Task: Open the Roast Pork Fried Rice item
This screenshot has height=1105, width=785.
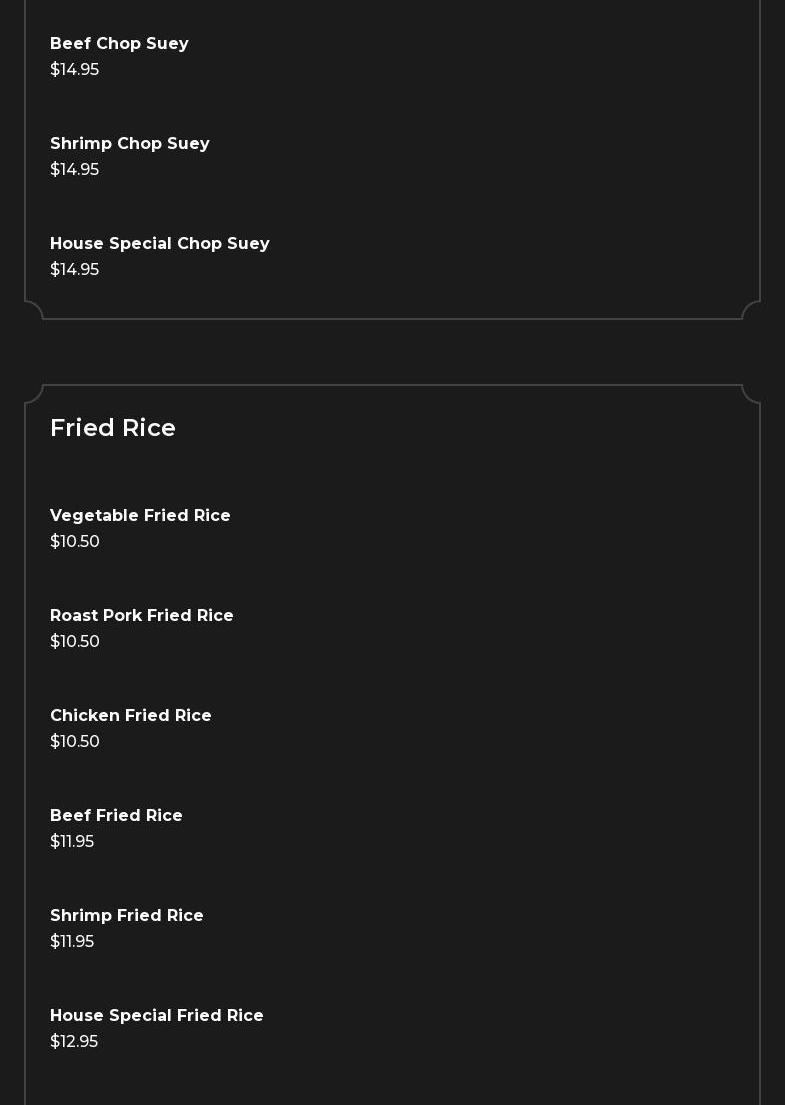Action: [x=141, y=616]
